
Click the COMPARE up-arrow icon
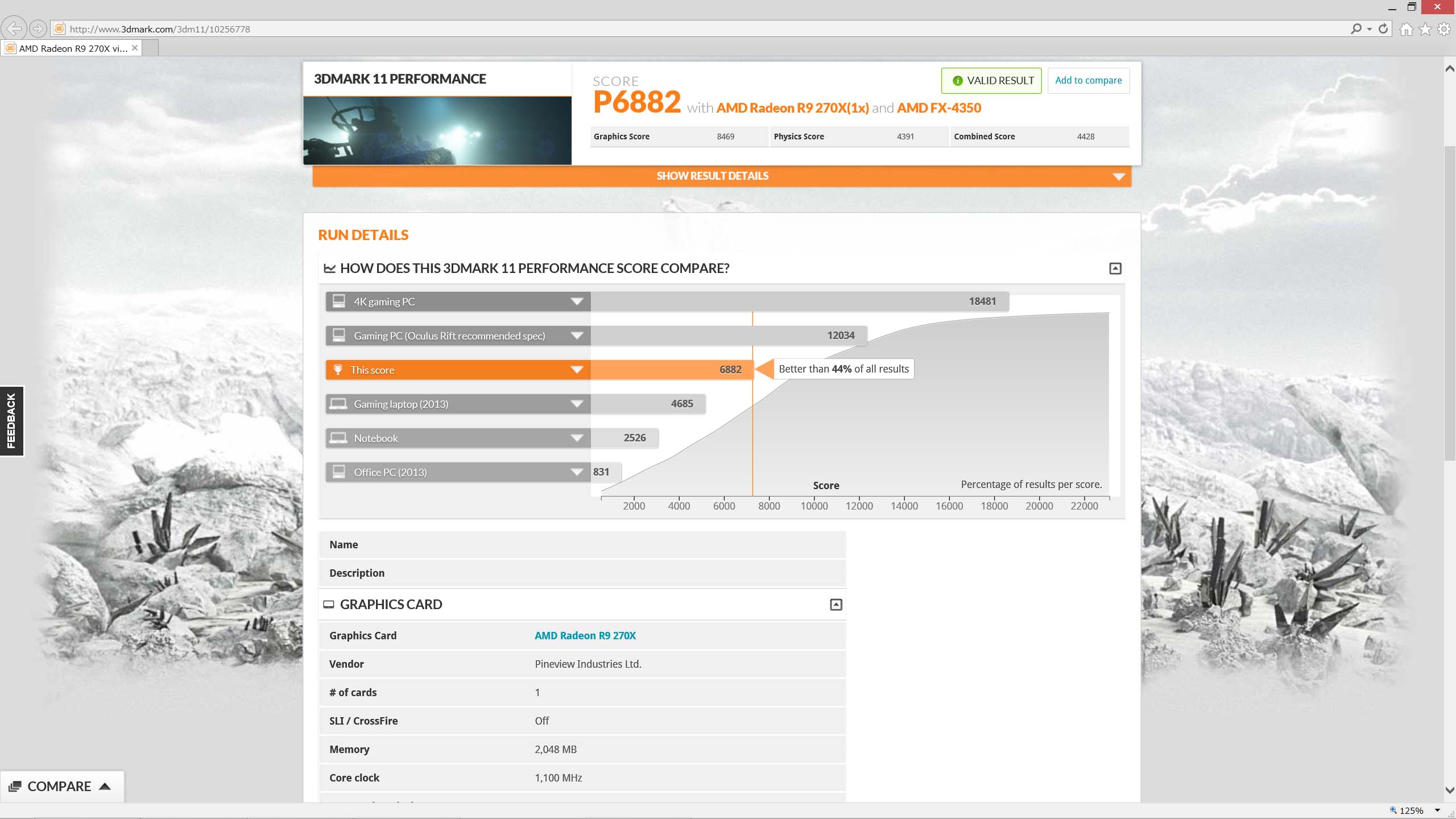click(x=105, y=786)
